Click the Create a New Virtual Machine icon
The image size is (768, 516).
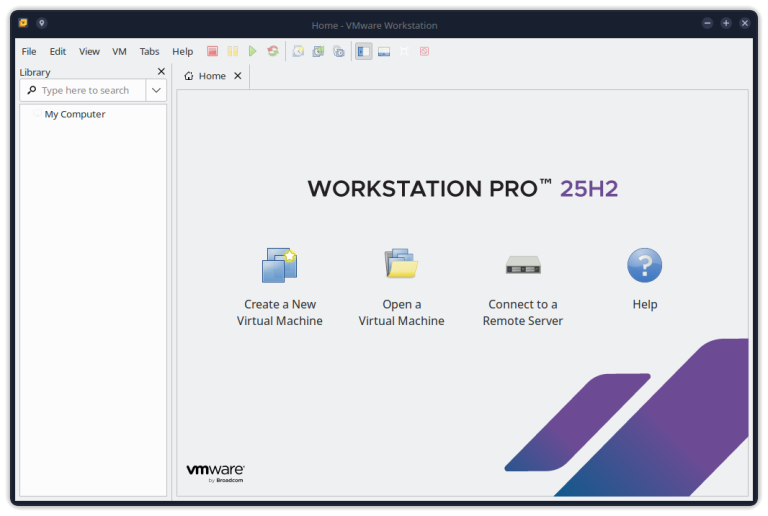click(280, 265)
